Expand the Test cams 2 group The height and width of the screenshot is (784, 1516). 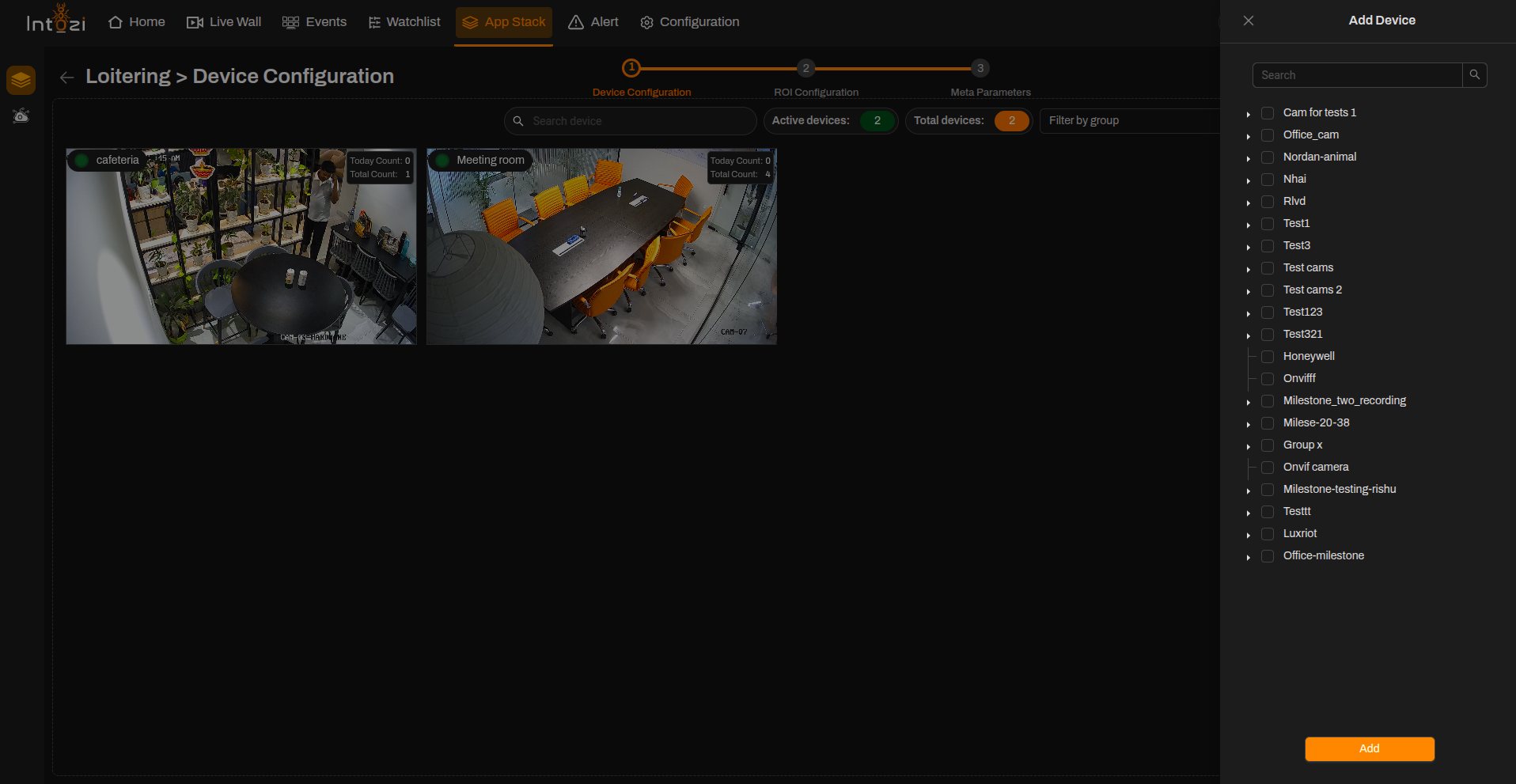point(1249,292)
